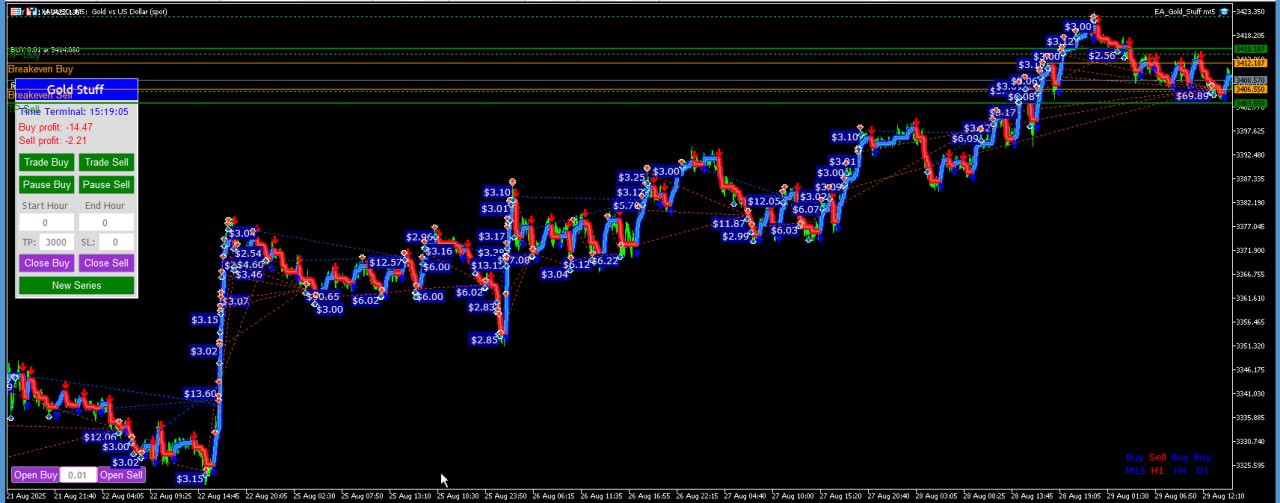The width and height of the screenshot is (1280, 503).
Task: Close all buy positions with Close Buy
Action: pos(47,263)
